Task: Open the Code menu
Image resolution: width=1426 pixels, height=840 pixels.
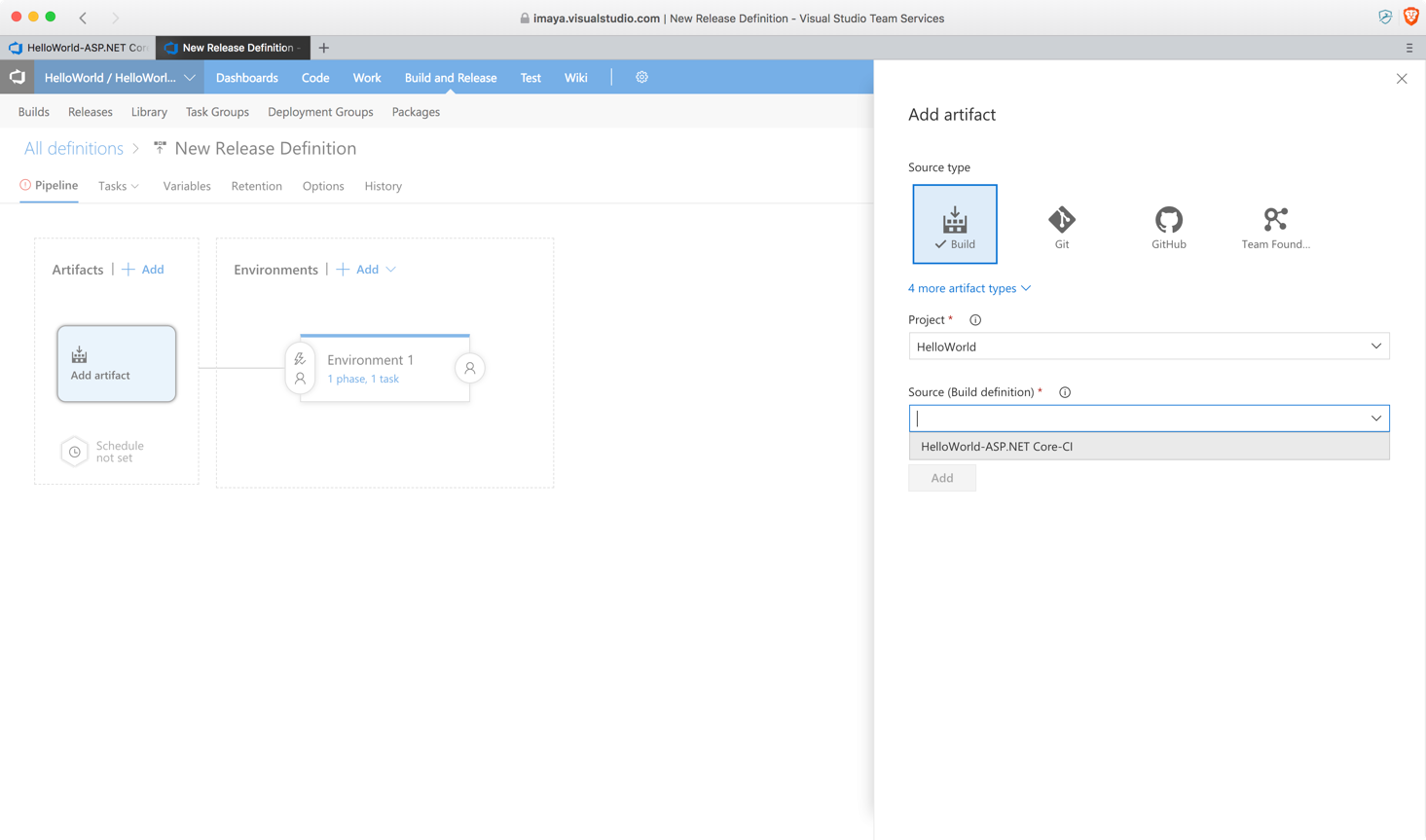Action: pos(315,78)
